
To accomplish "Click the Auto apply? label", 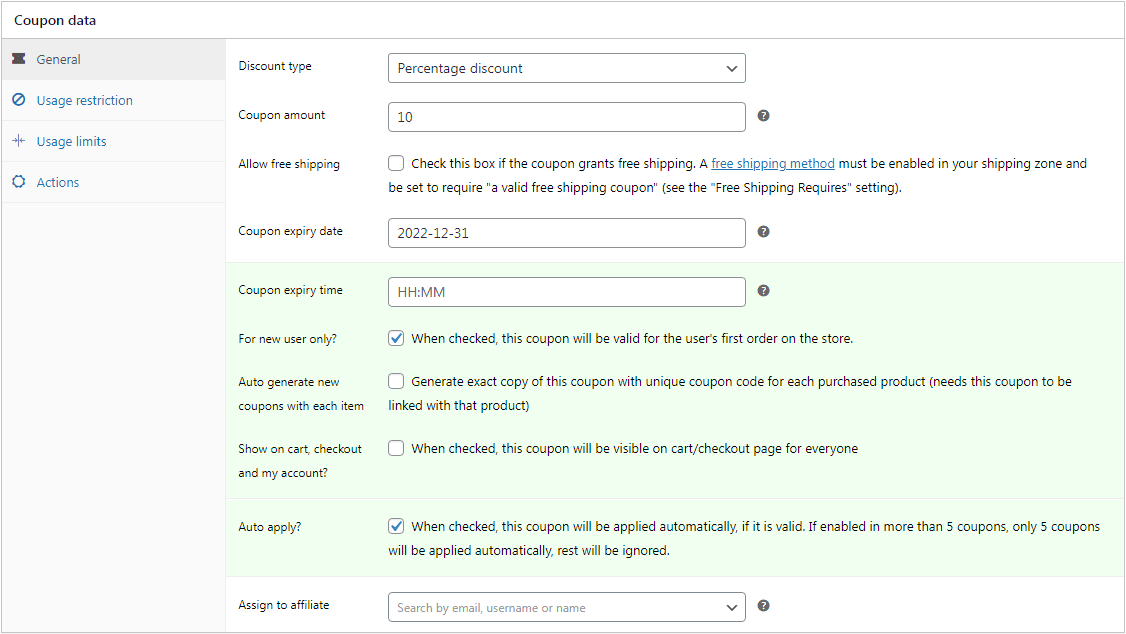I will (269, 527).
